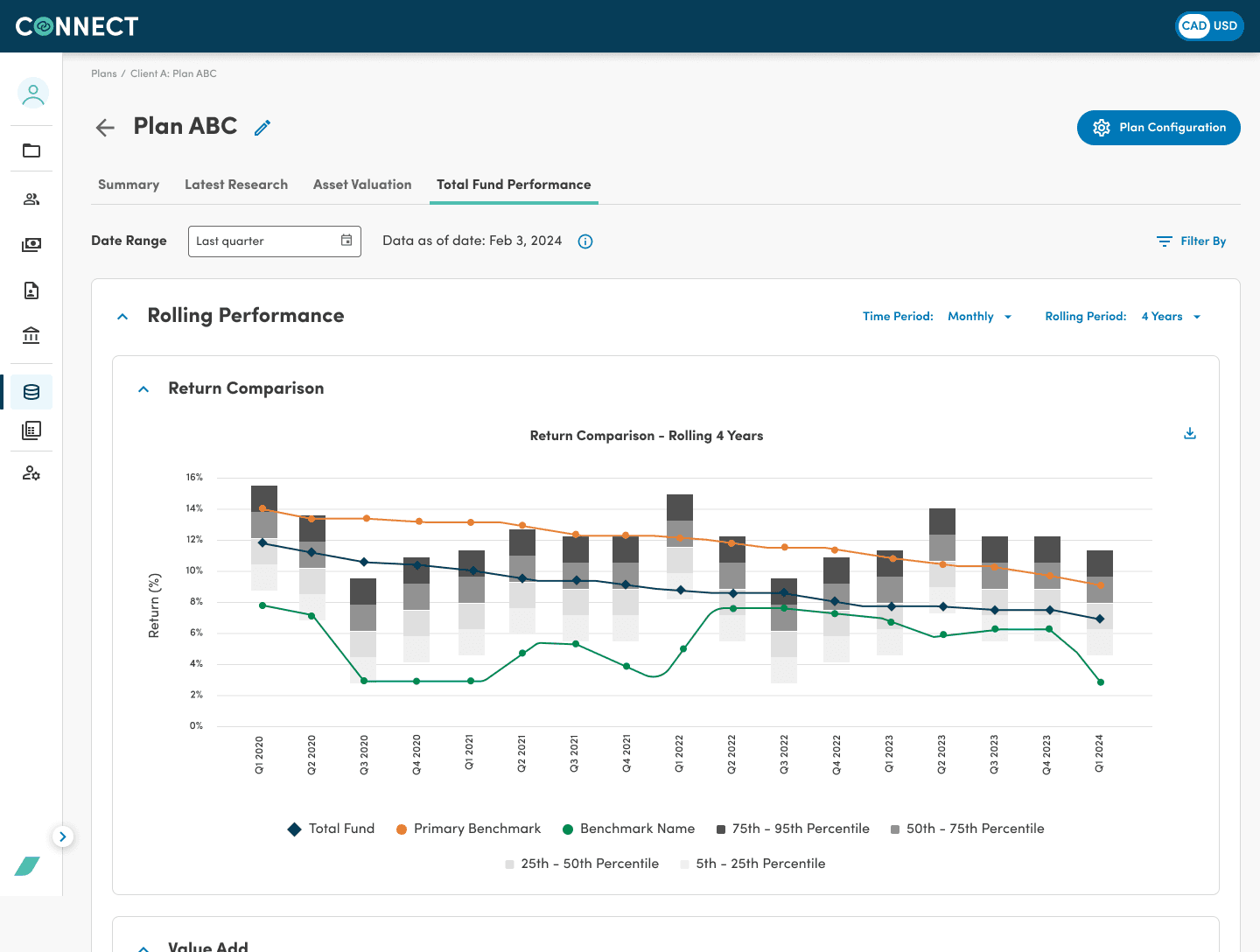Open the Time Period Monthly dropdown
Viewport: 1260px width, 952px height.
click(980, 317)
